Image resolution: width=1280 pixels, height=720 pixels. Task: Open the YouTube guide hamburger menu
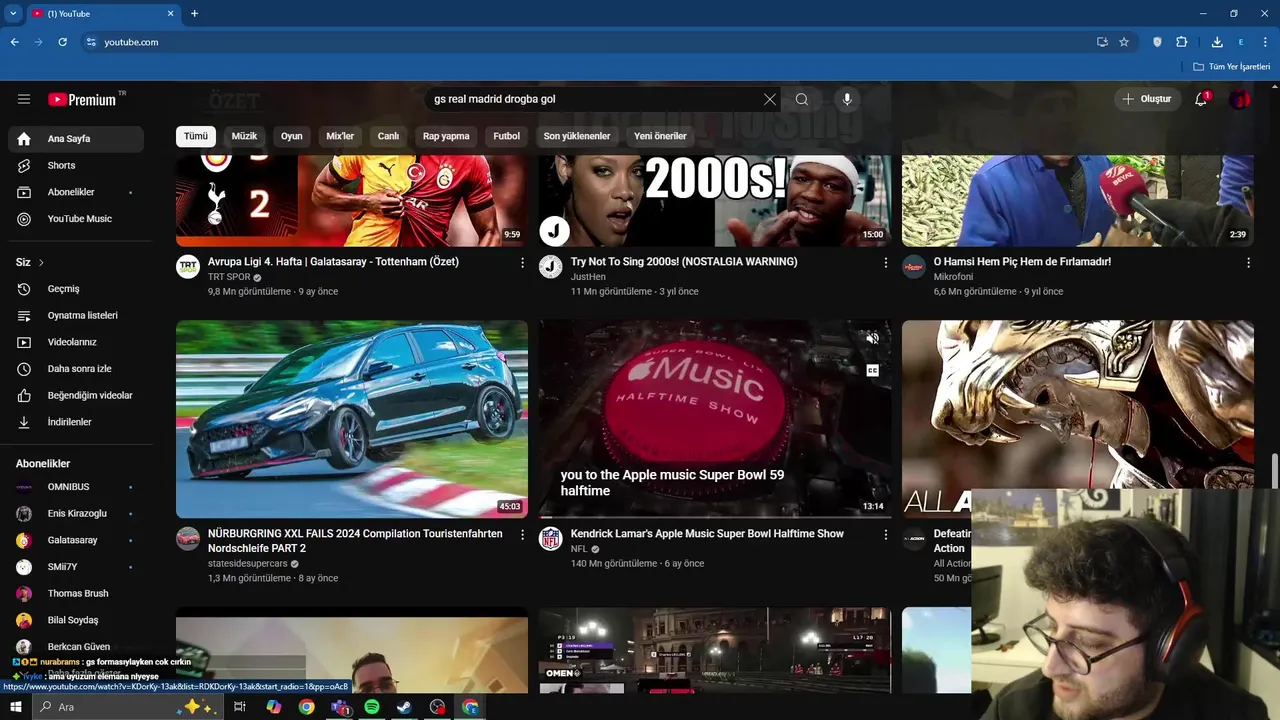(x=24, y=99)
